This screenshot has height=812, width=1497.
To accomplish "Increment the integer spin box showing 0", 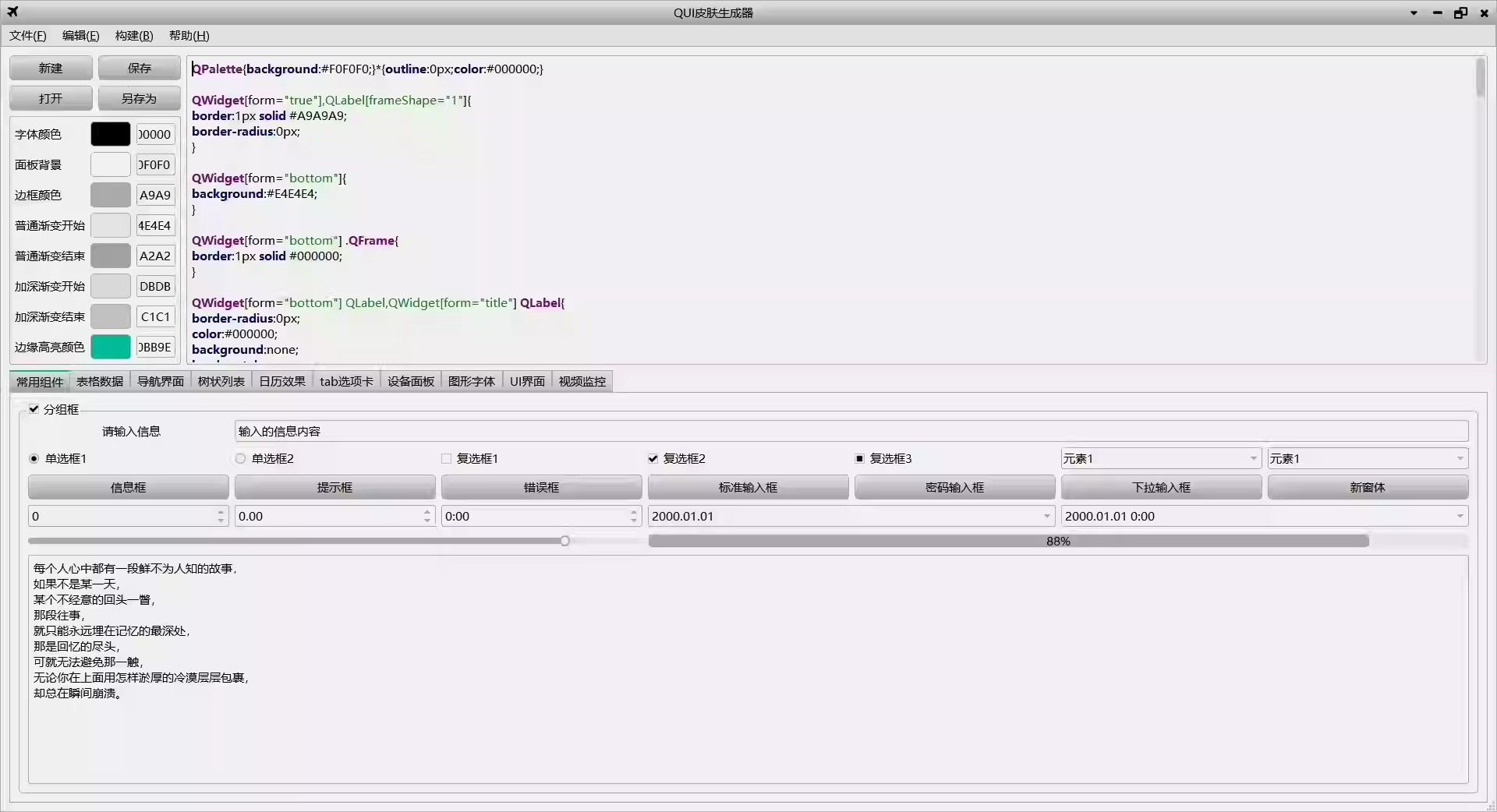I will point(221,511).
